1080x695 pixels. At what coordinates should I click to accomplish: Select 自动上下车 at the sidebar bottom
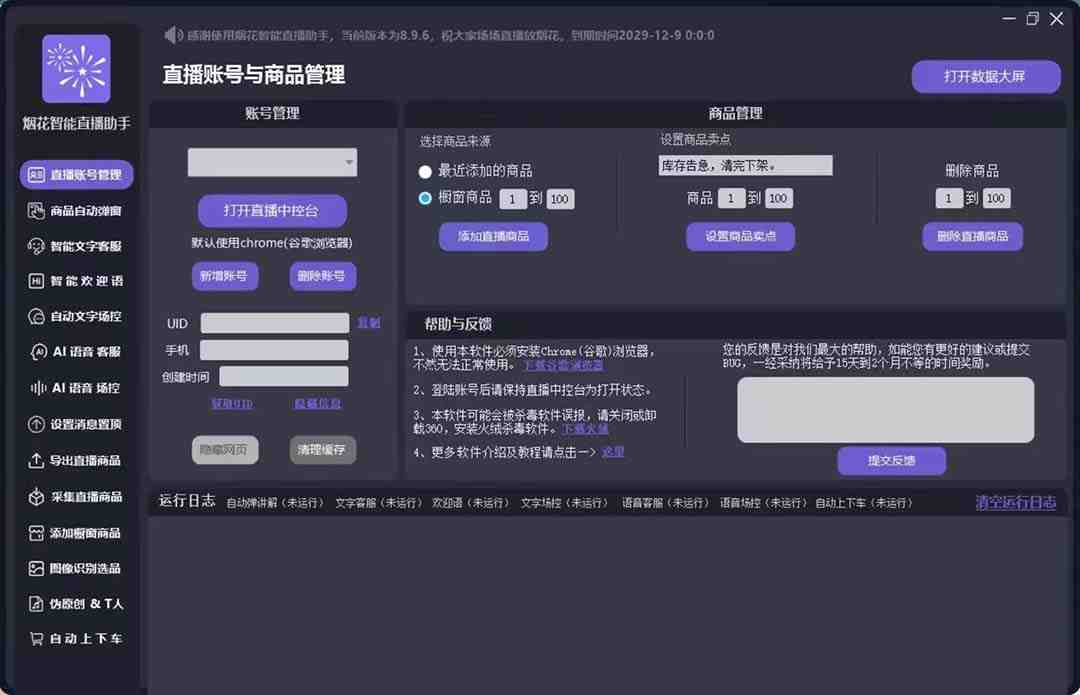75,640
